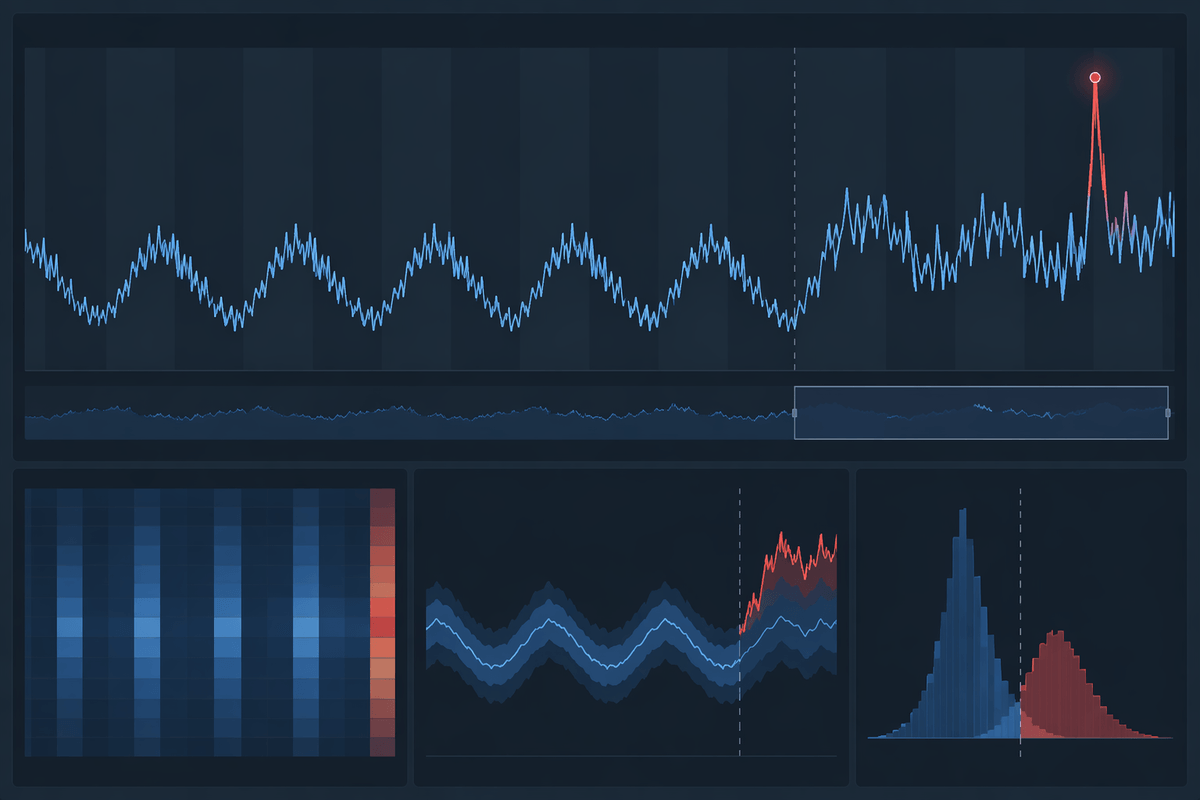Click inside the highlighted overview range window
This screenshot has width=1200, height=800.
pyautogui.click(x=981, y=413)
